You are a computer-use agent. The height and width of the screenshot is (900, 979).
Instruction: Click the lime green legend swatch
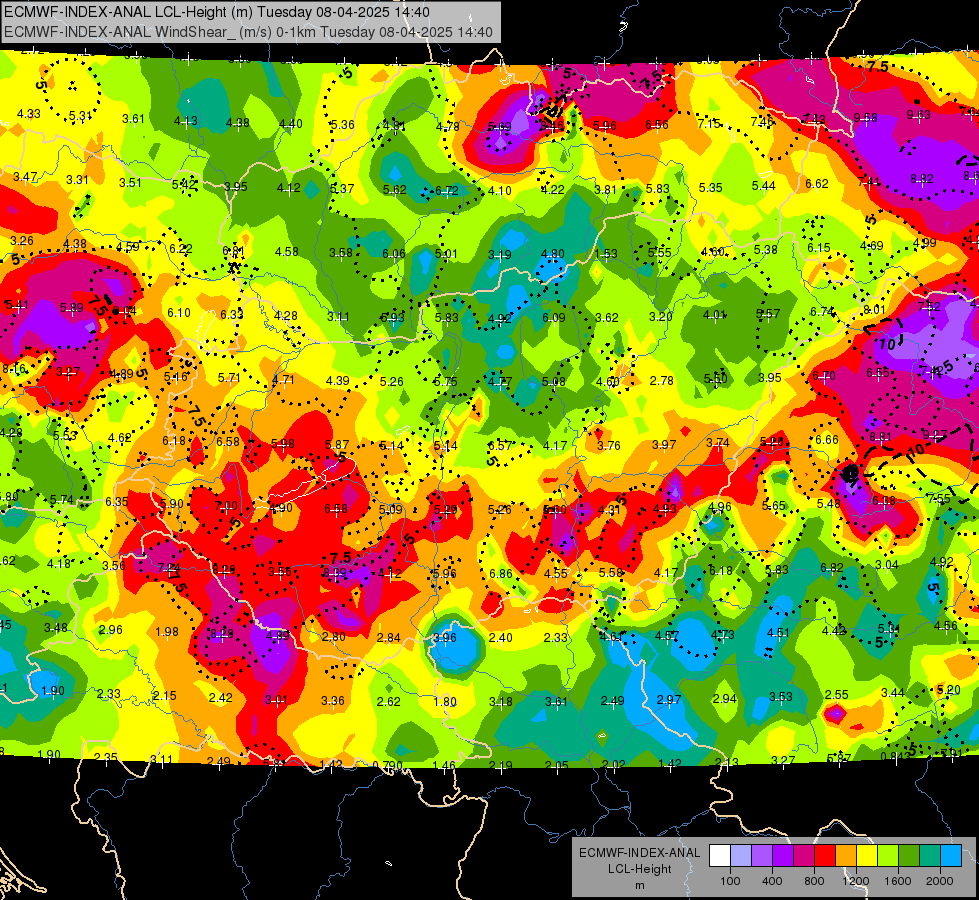click(x=888, y=856)
